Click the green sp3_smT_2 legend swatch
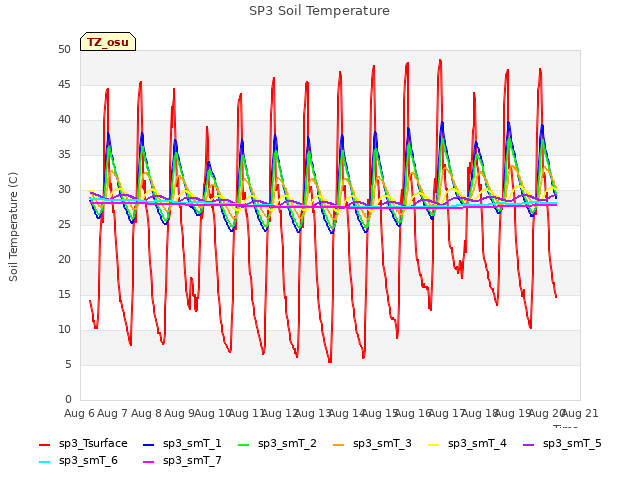This screenshot has height=480, width=640. 243,444
